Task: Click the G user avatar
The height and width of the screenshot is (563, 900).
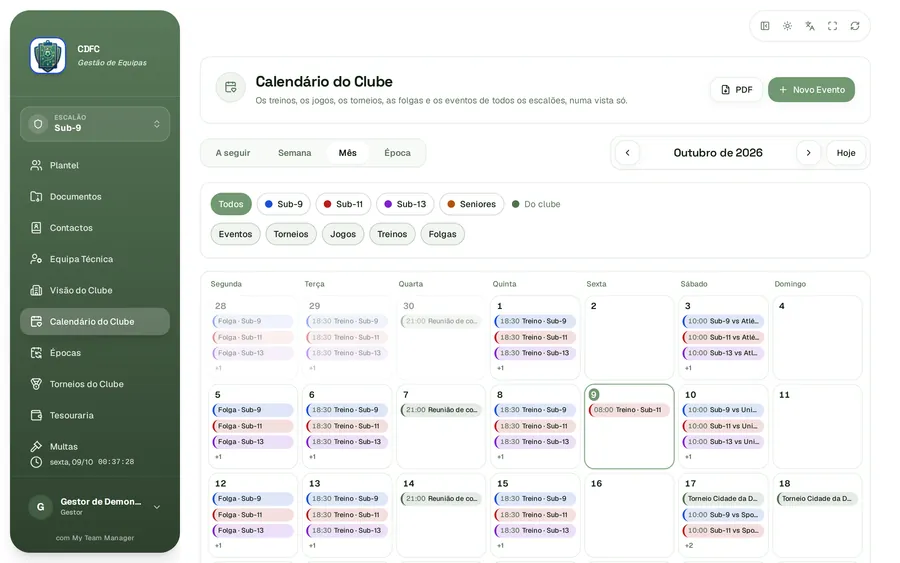Action: coord(40,507)
